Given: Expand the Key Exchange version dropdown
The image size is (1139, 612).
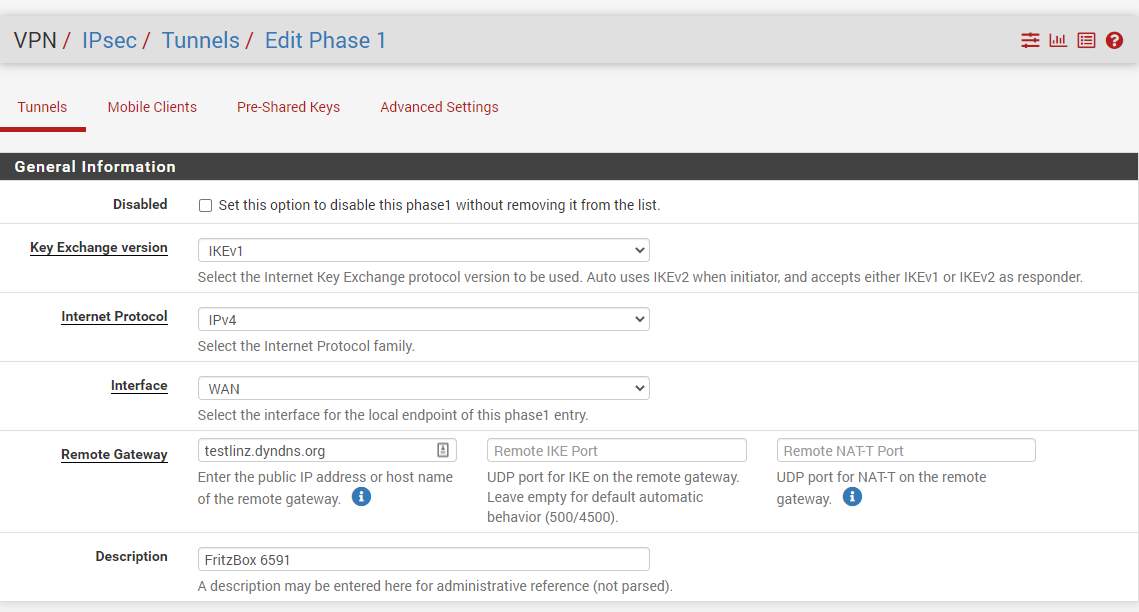Looking at the screenshot, I should (423, 250).
